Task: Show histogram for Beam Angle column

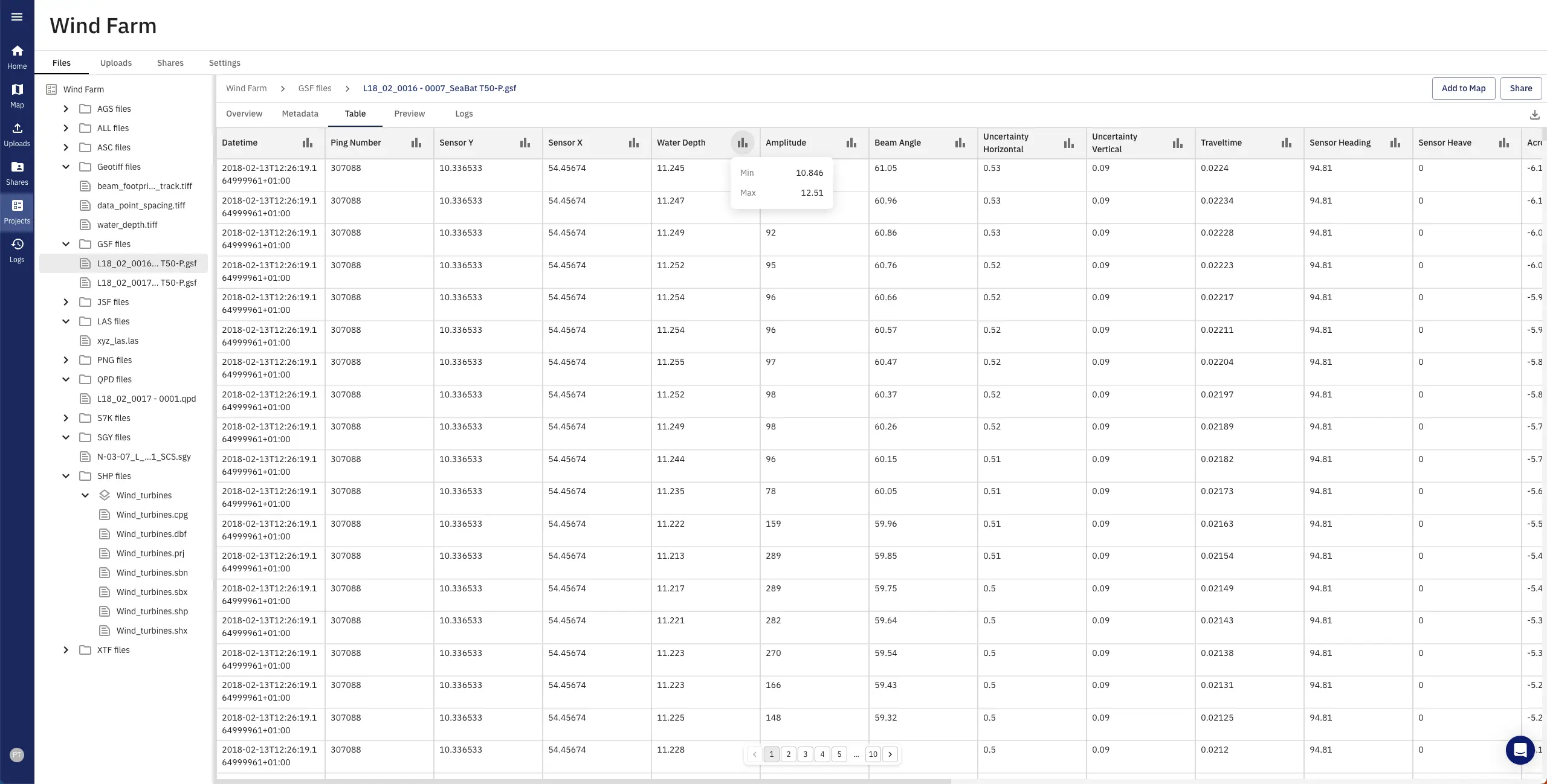Action: point(960,143)
